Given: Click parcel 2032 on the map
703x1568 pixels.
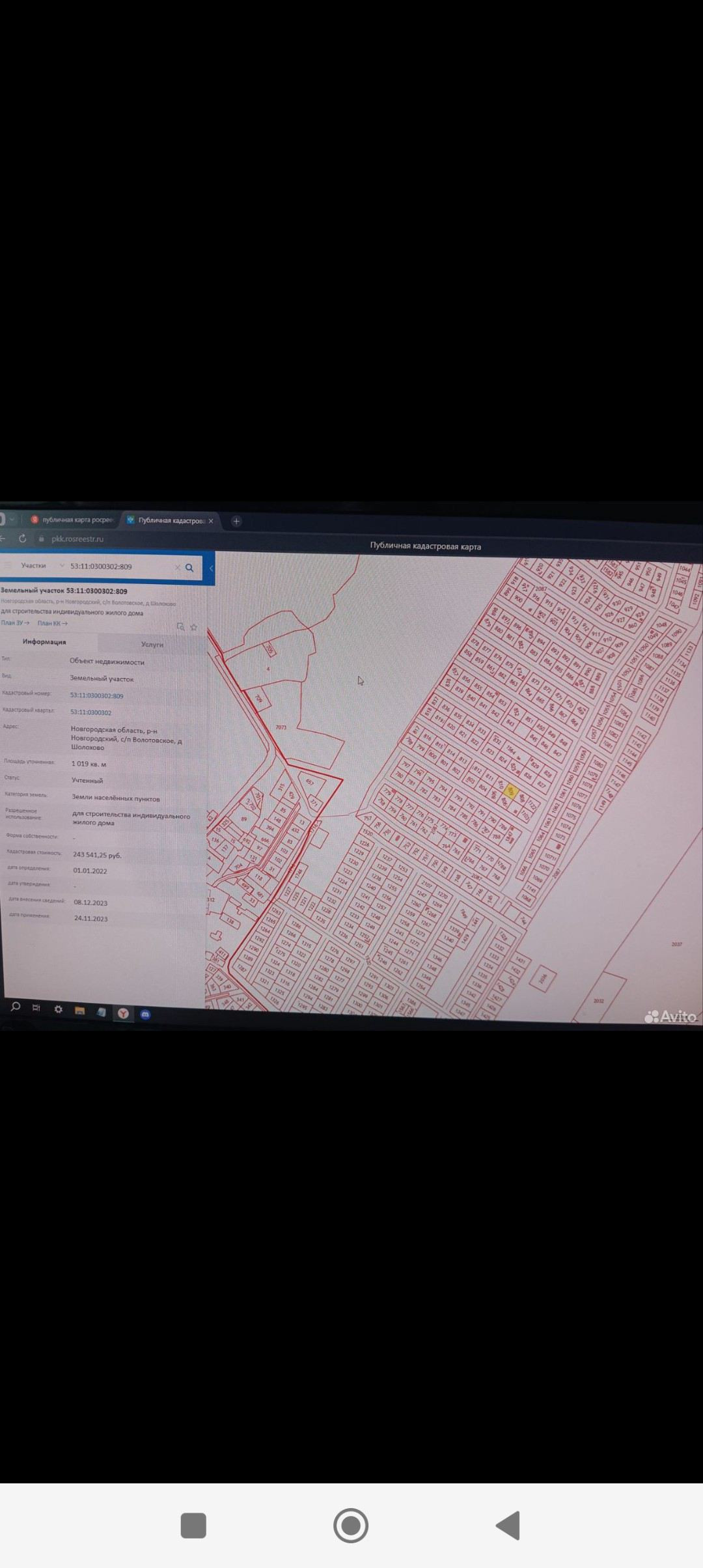Looking at the screenshot, I should click(x=598, y=1001).
